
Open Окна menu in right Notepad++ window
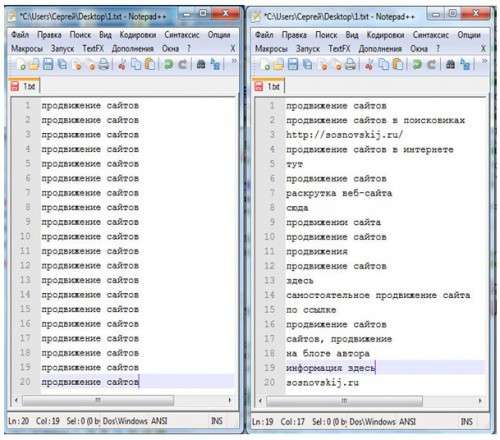419,49
